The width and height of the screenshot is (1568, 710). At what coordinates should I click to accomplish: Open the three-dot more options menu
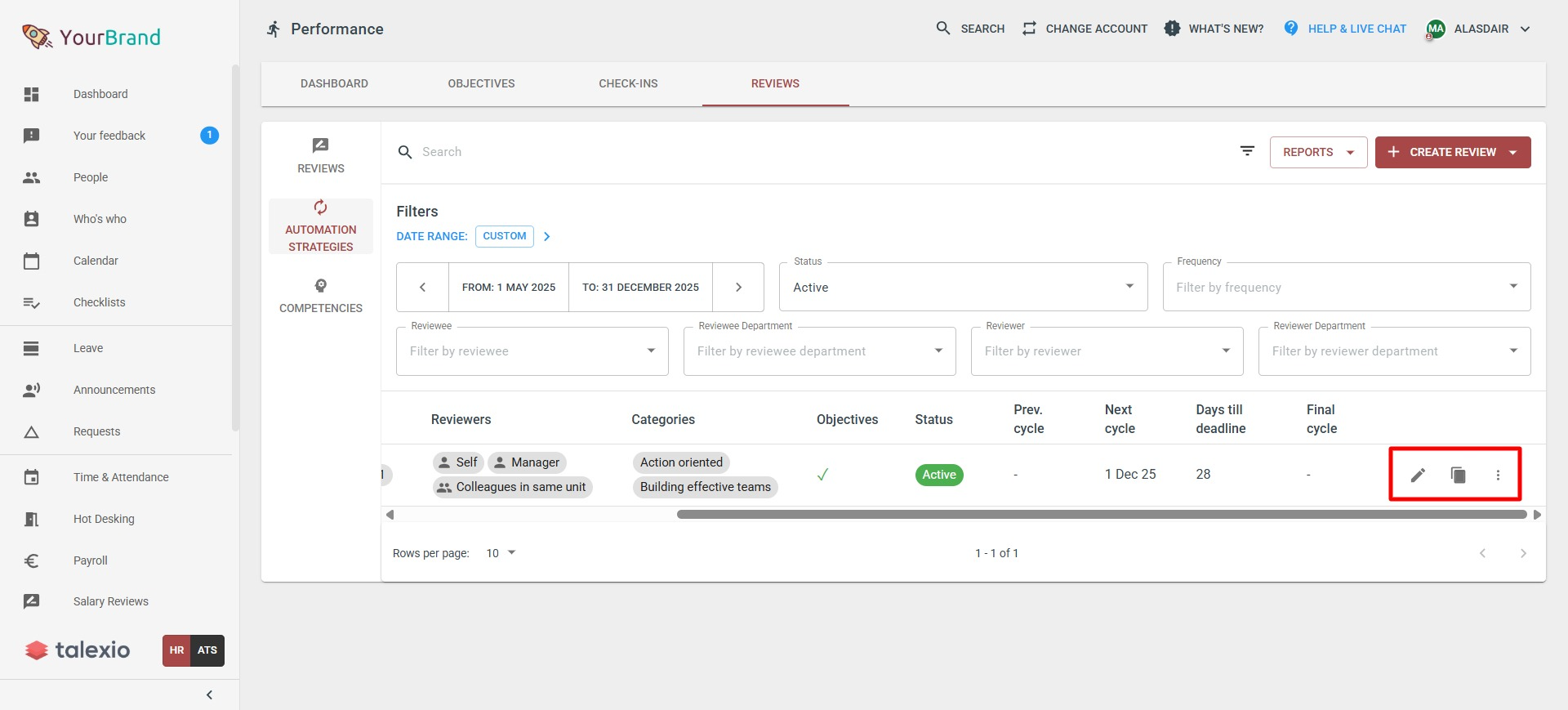click(x=1498, y=475)
